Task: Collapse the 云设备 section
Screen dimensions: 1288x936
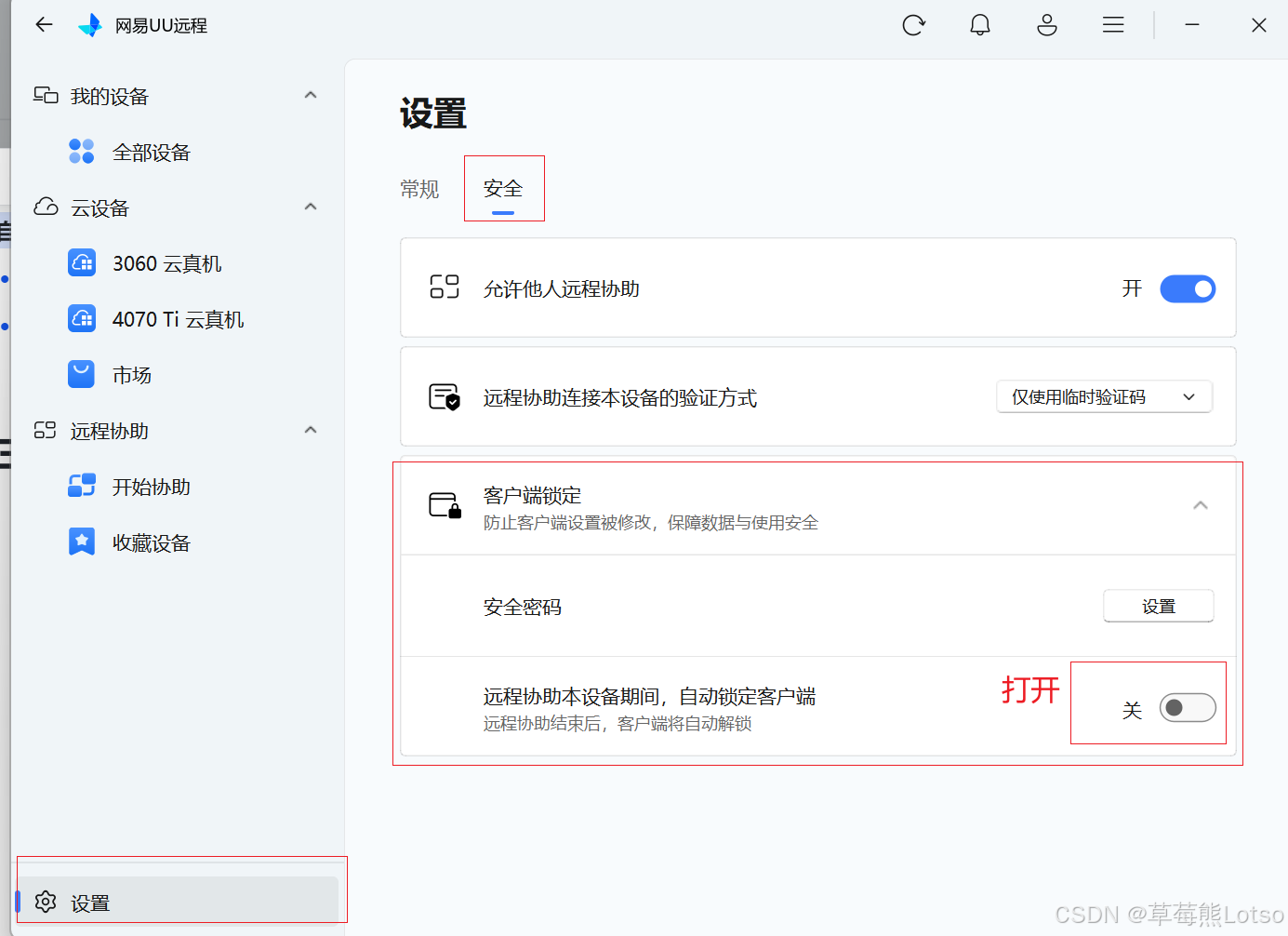Action: (311, 207)
